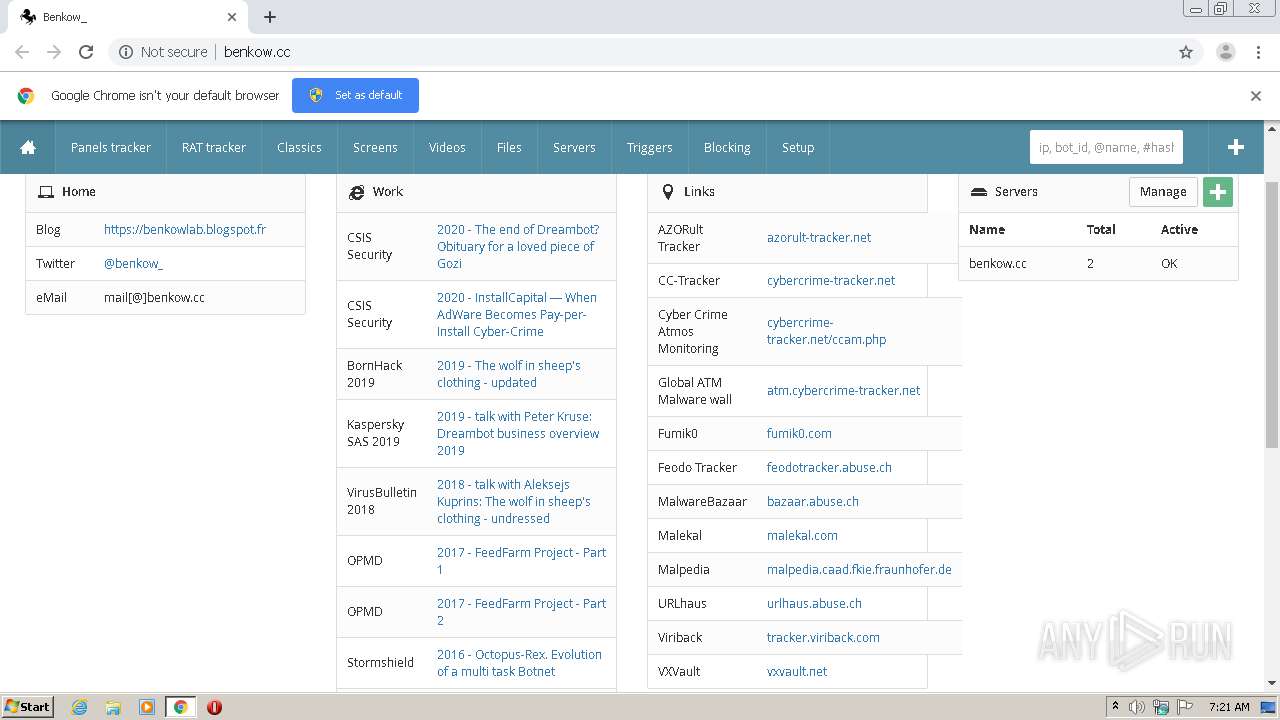Visit vxvault.net link
This screenshot has width=1280, height=720.
coord(797,671)
